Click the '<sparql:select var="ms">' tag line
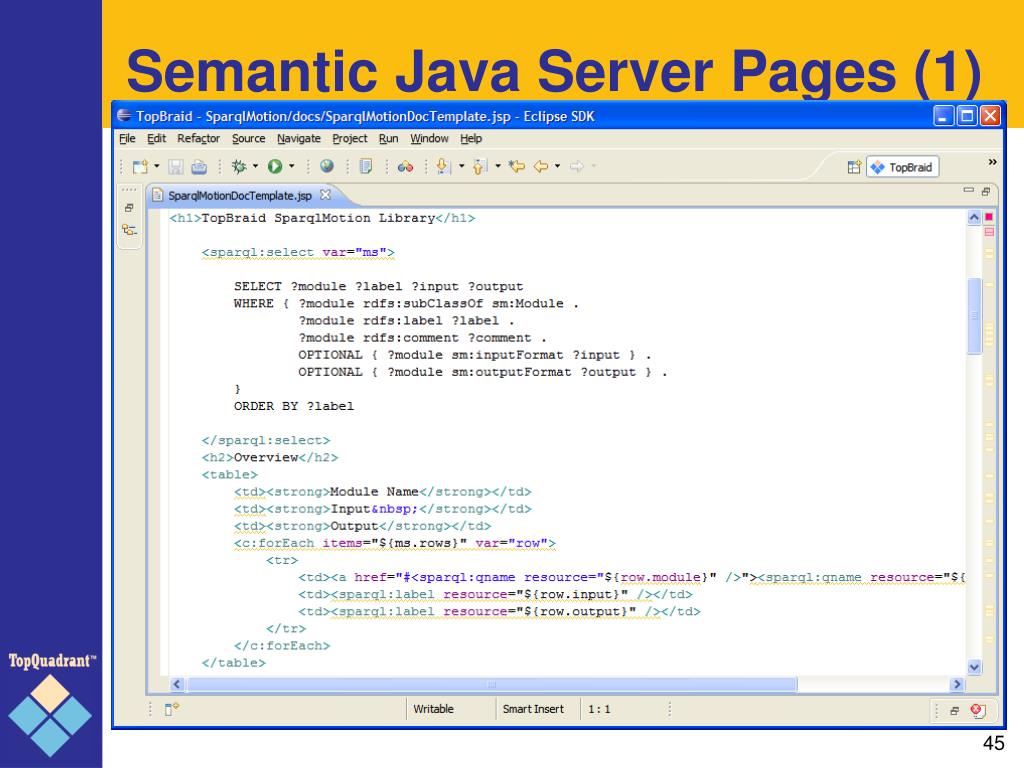The height and width of the screenshot is (768, 1024). (298, 253)
